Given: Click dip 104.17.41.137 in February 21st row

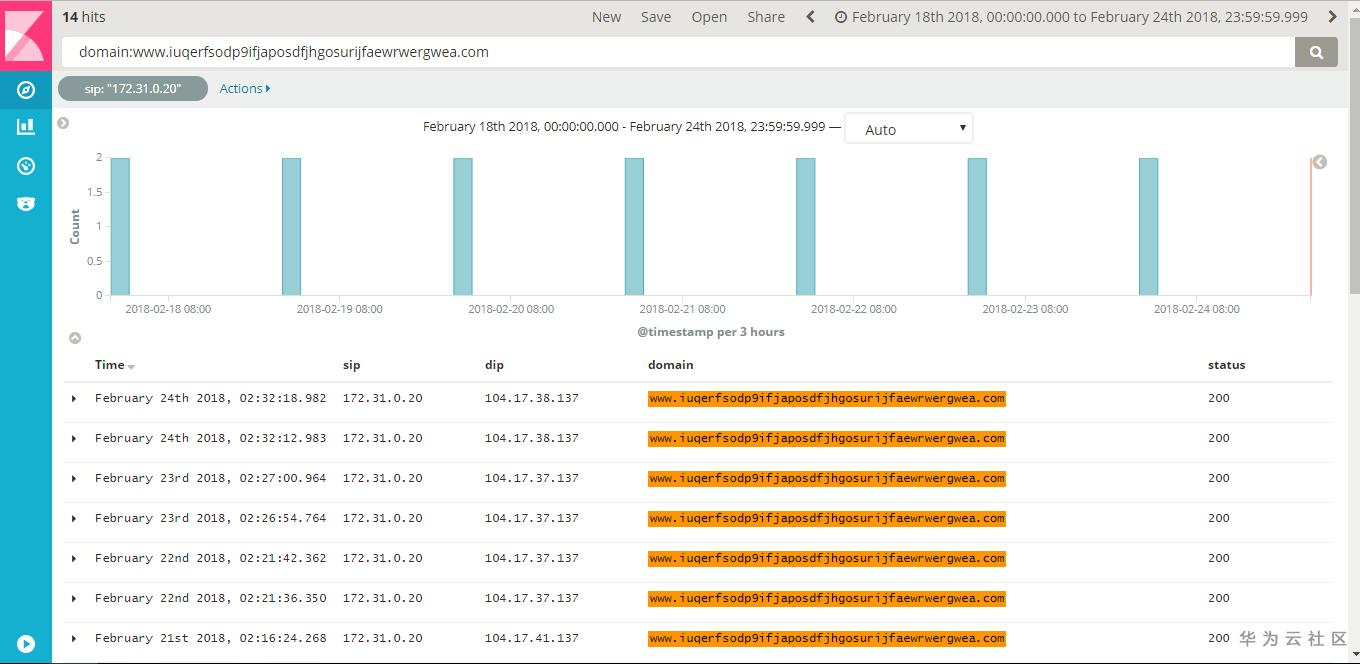Looking at the screenshot, I should point(531,638).
